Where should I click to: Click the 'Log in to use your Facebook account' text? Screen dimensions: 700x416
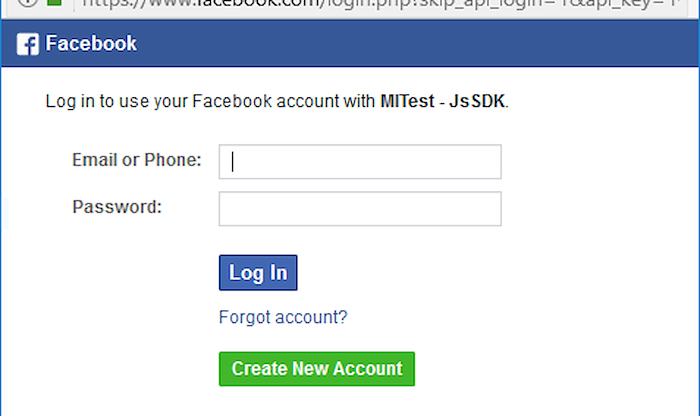(192, 101)
